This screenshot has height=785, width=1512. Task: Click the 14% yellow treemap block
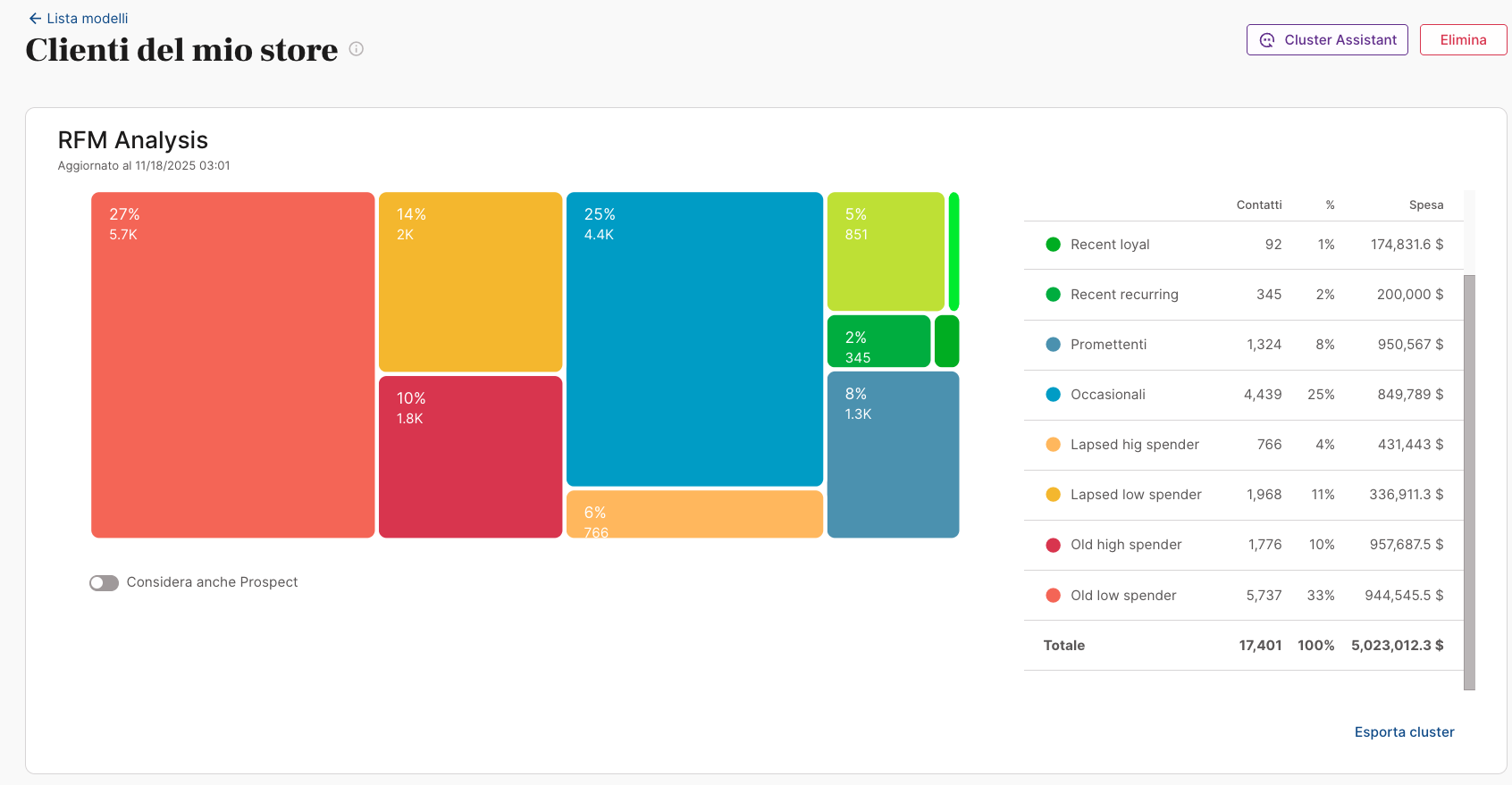coord(470,281)
